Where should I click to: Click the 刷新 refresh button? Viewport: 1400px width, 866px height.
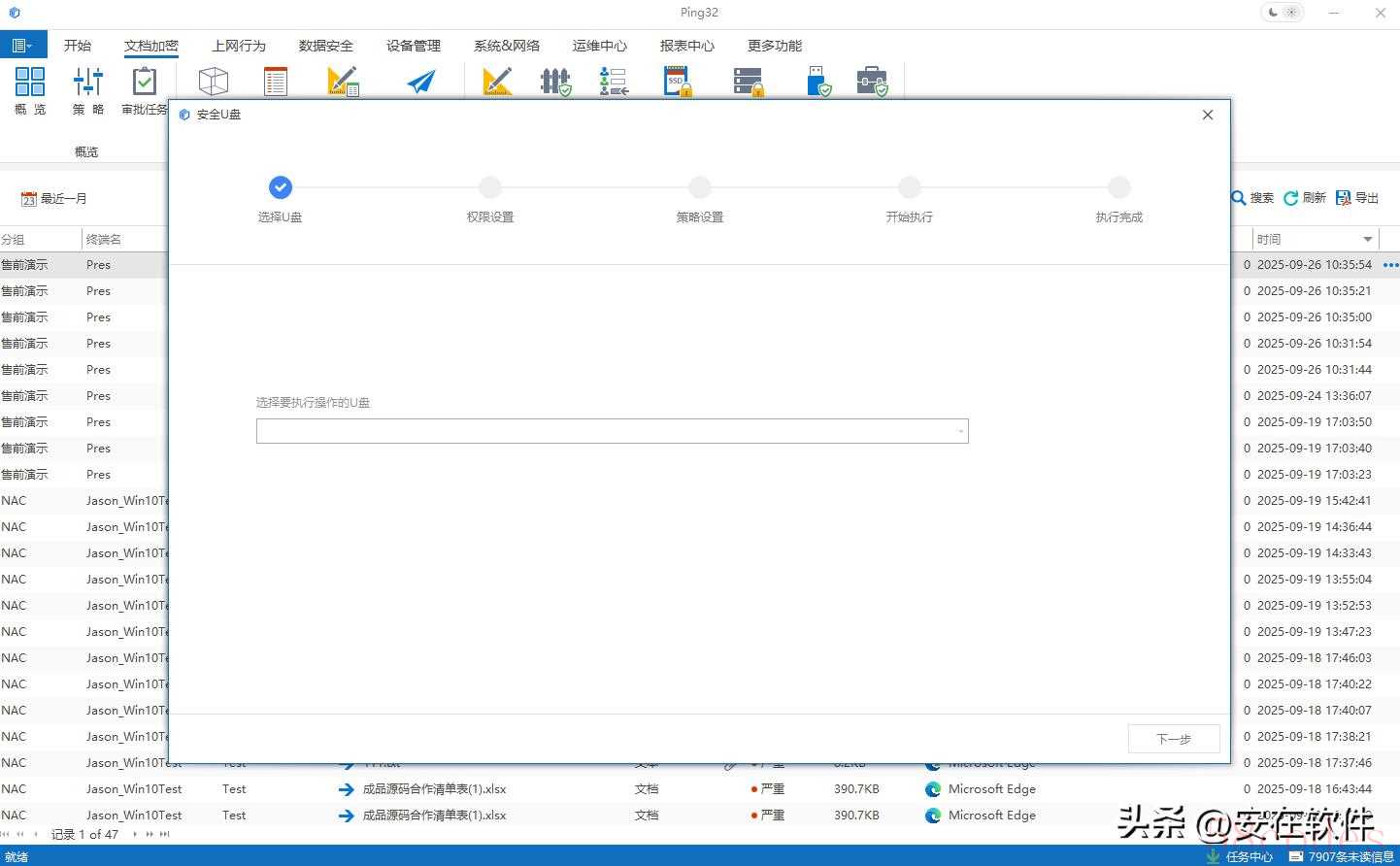click(x=1304, y=198)
